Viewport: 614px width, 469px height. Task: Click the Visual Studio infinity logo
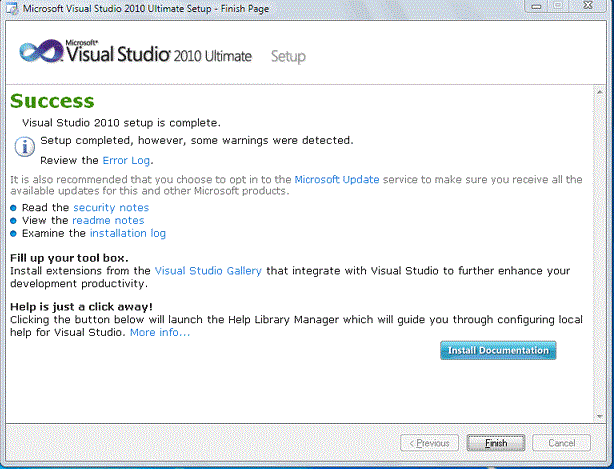41,51
